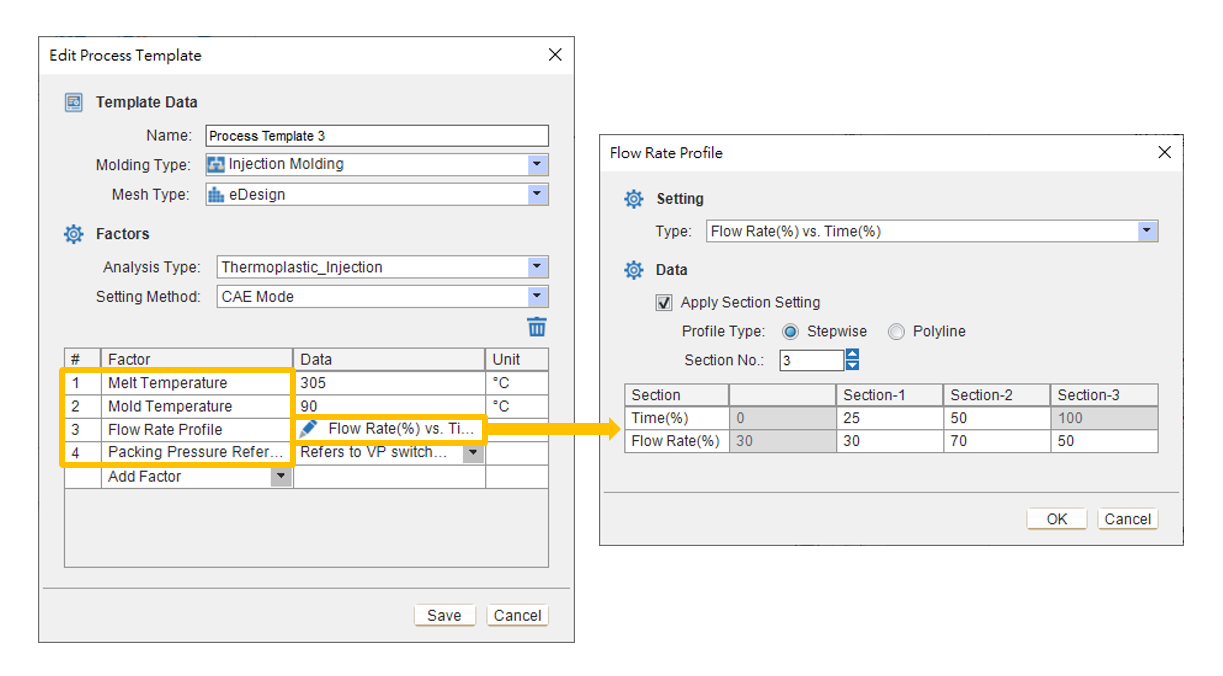Click the Section-2 column header
The image size is (1223, 676).
(997, 395)
